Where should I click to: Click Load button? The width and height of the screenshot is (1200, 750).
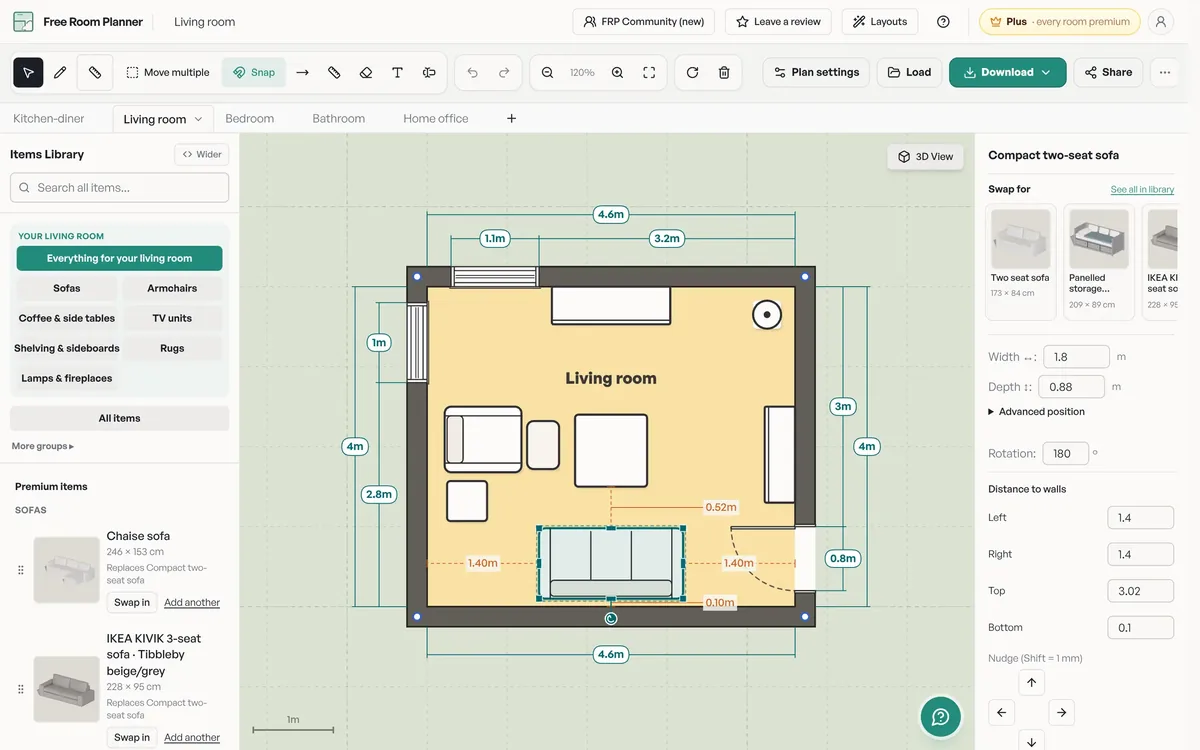(x=909, y=72)
